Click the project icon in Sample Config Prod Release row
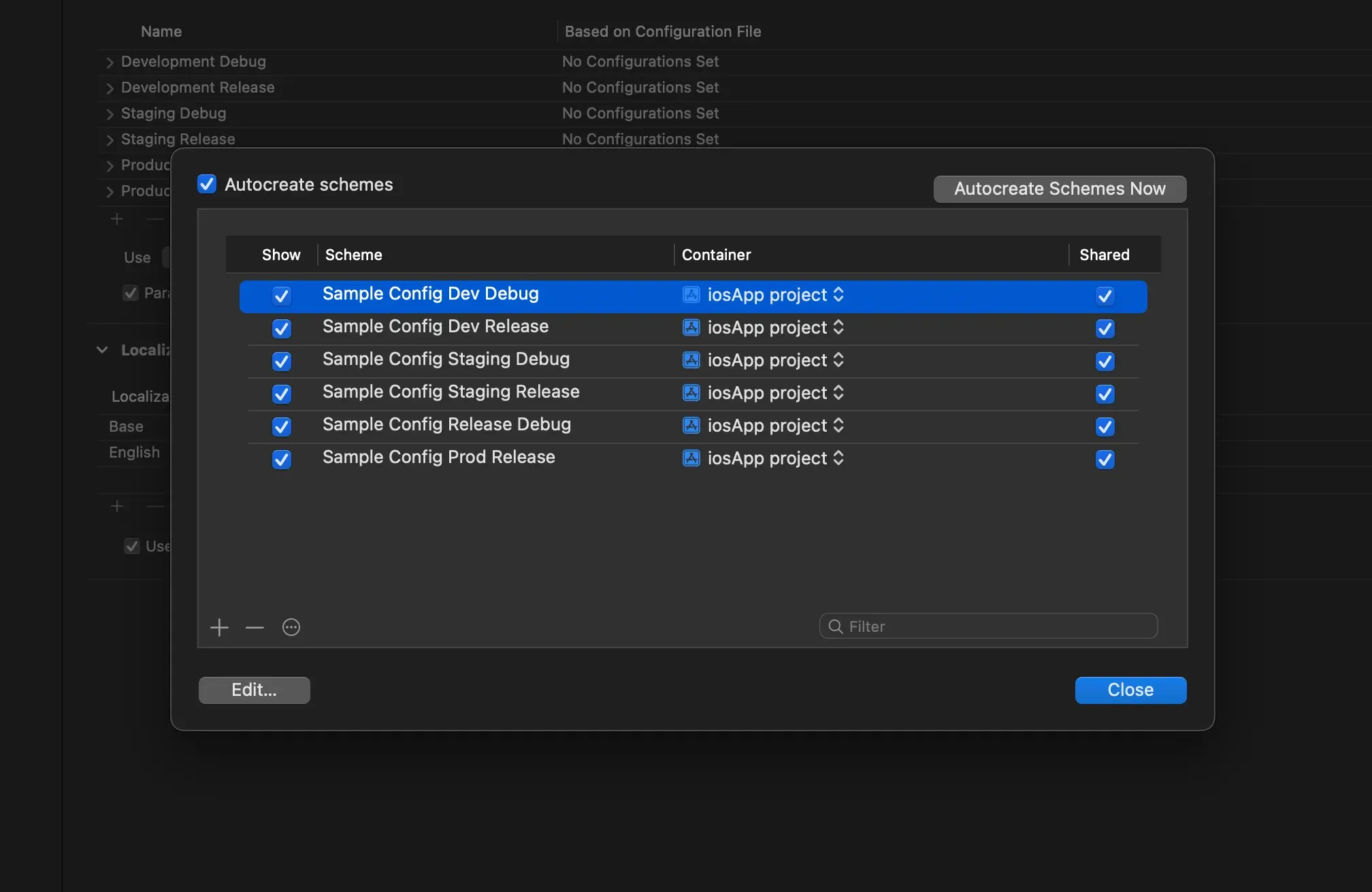The height and width of the screenshot is (892, 1372). coord(691,458)
